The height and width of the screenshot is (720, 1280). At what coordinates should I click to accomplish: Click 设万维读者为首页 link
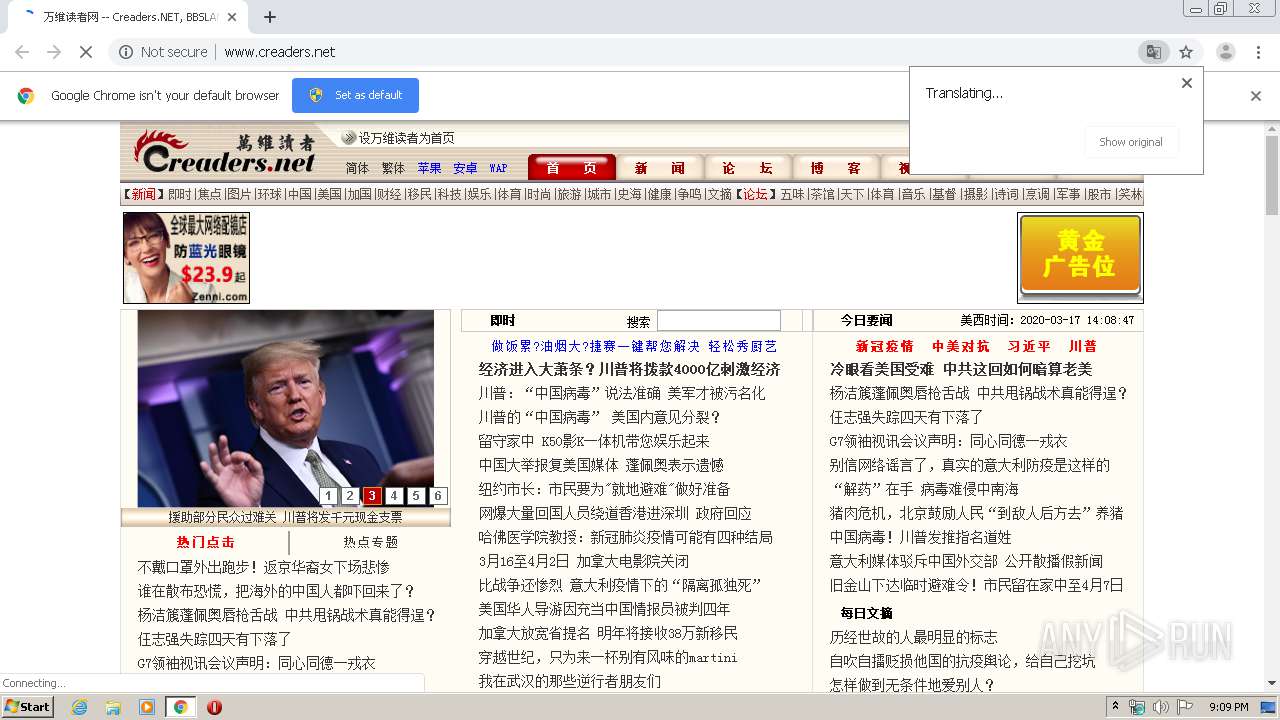406,138
